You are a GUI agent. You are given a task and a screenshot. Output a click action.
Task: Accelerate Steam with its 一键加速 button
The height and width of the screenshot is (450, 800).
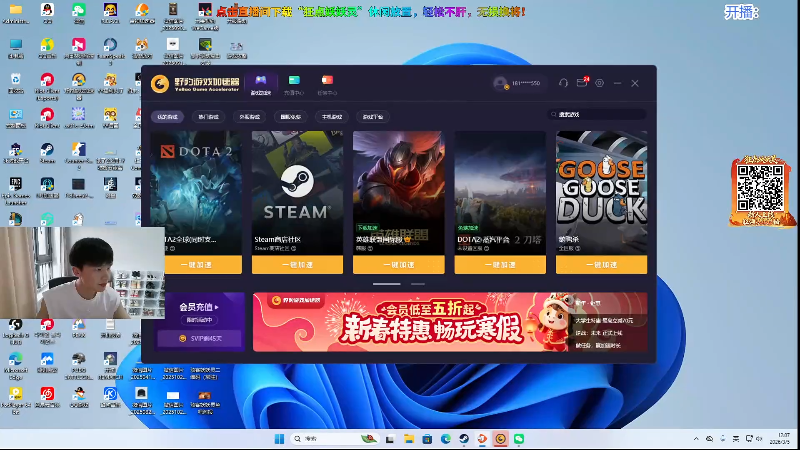[297, 265]
